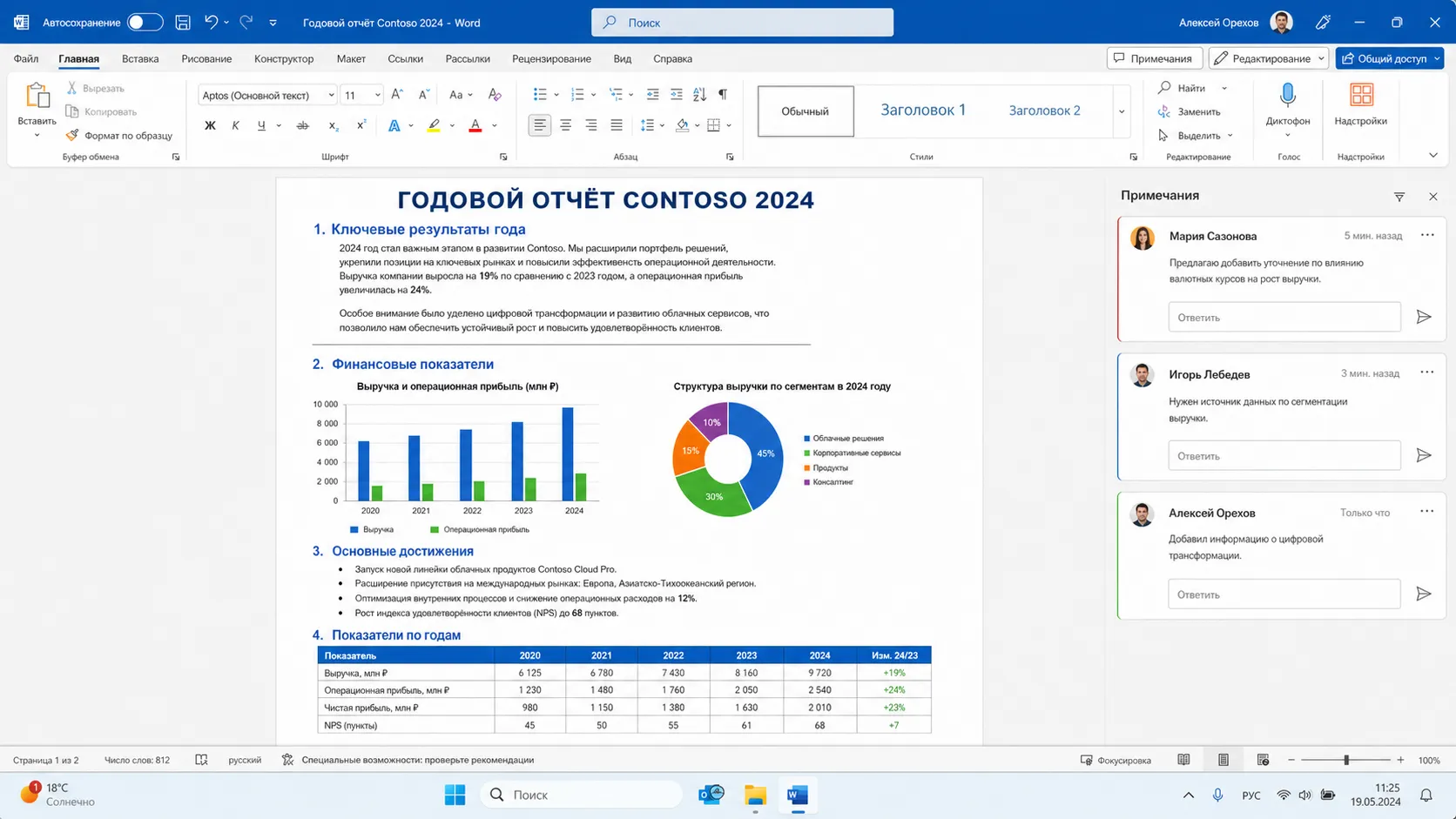Open the Файл menu
The image size is (1456, 819).
click(x=26, y=58)
